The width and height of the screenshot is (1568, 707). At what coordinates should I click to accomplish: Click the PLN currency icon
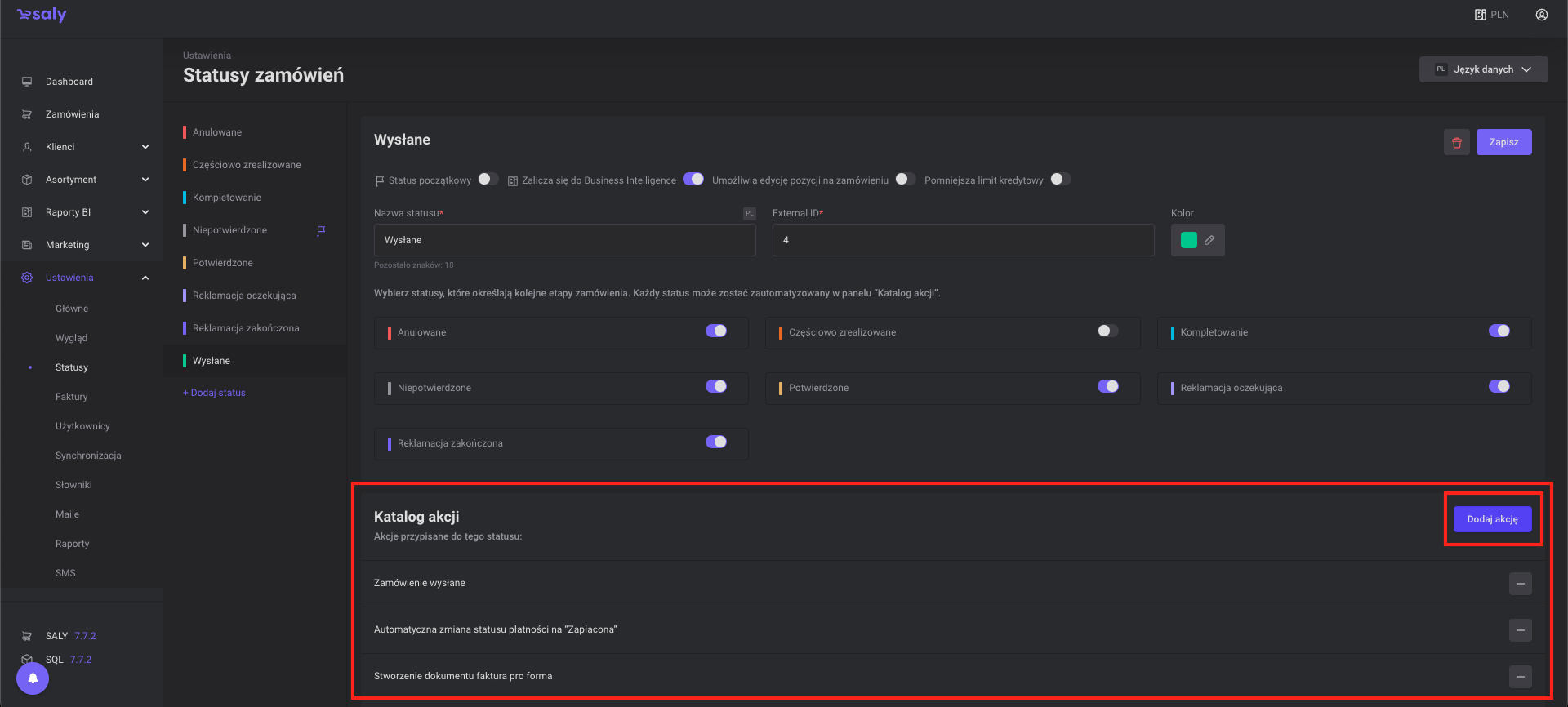click(1481, 15)
